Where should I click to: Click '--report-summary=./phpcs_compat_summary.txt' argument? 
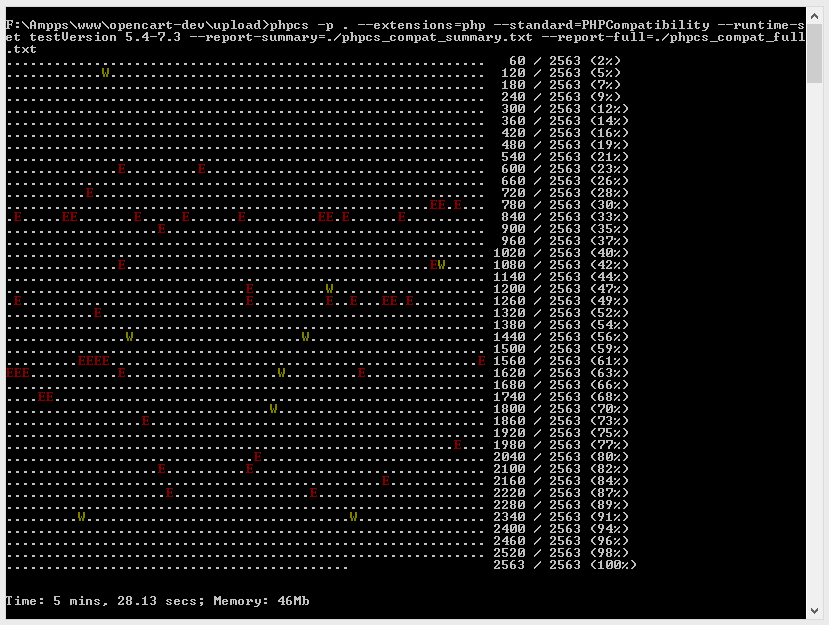(x=361, y=37)
